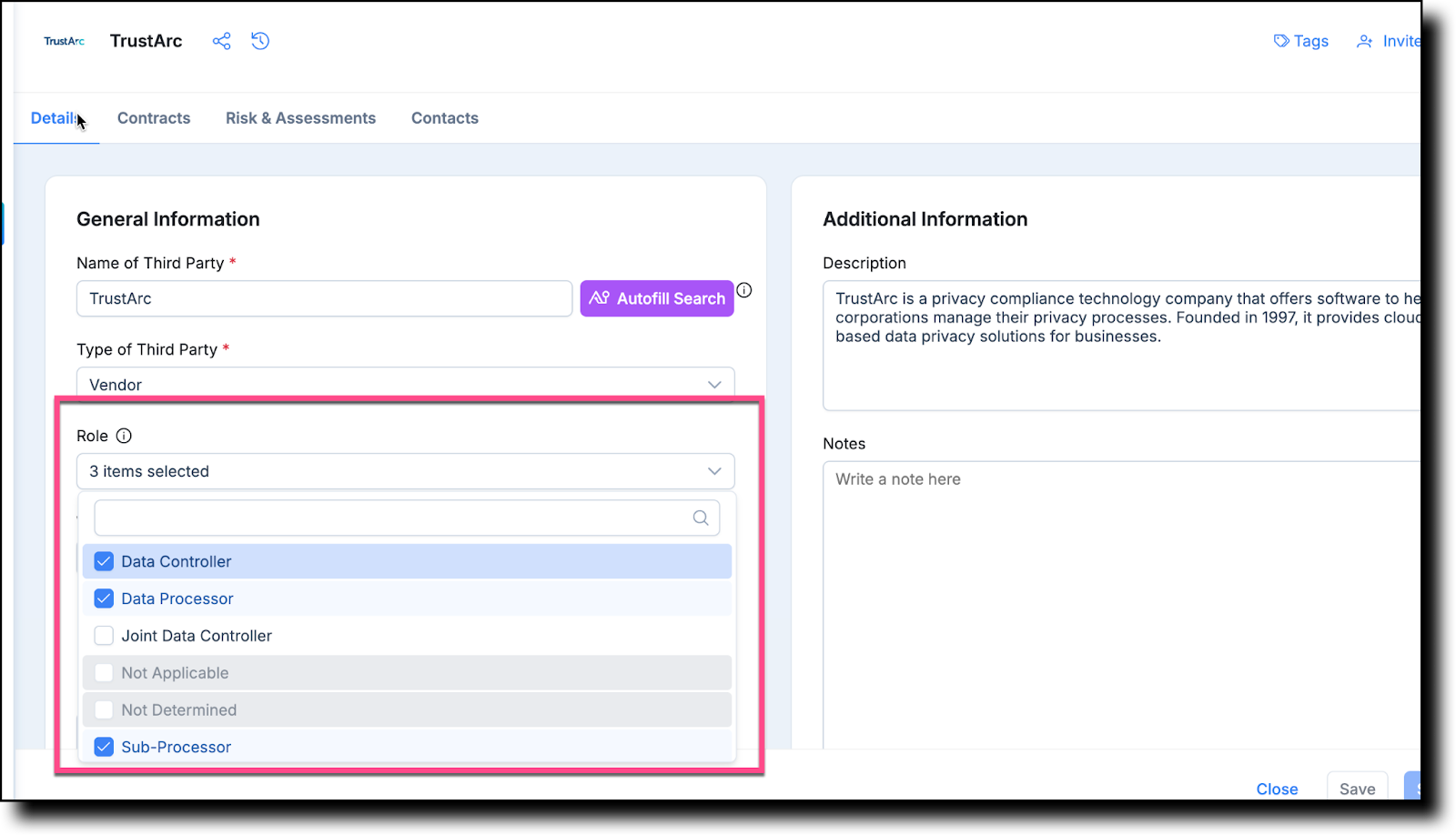Check the Joint Data Controller role

pos(104,635)
